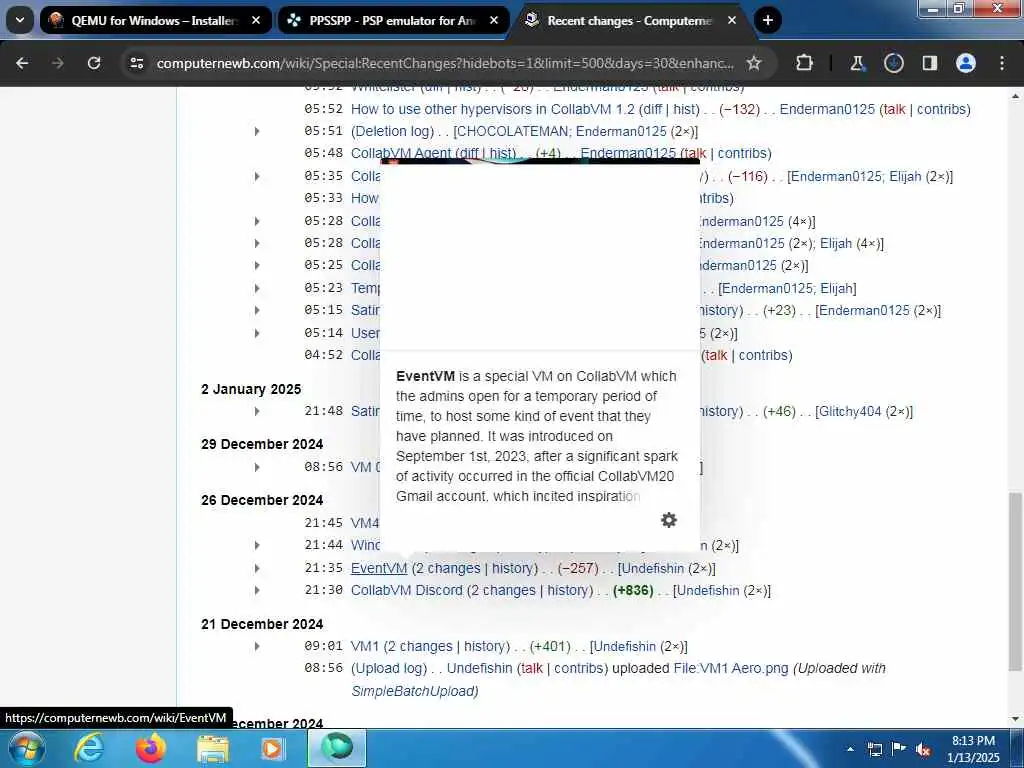Launch Firefox from the taskbar
The width and height of the screenshot is (1024, 768).
click(151, 748)
